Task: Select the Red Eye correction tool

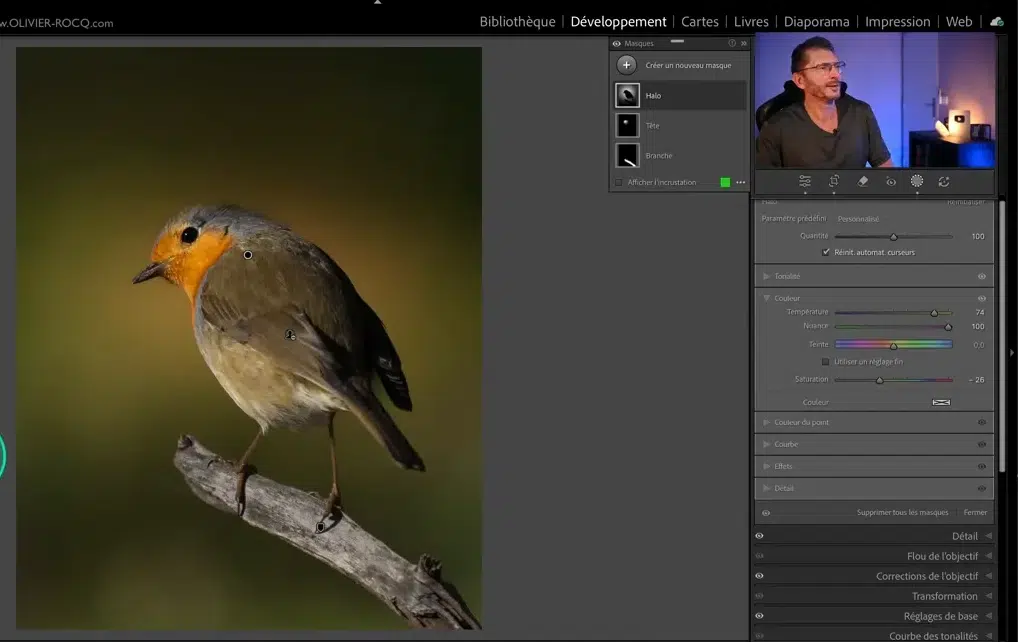Action: [x=891, y=181]
